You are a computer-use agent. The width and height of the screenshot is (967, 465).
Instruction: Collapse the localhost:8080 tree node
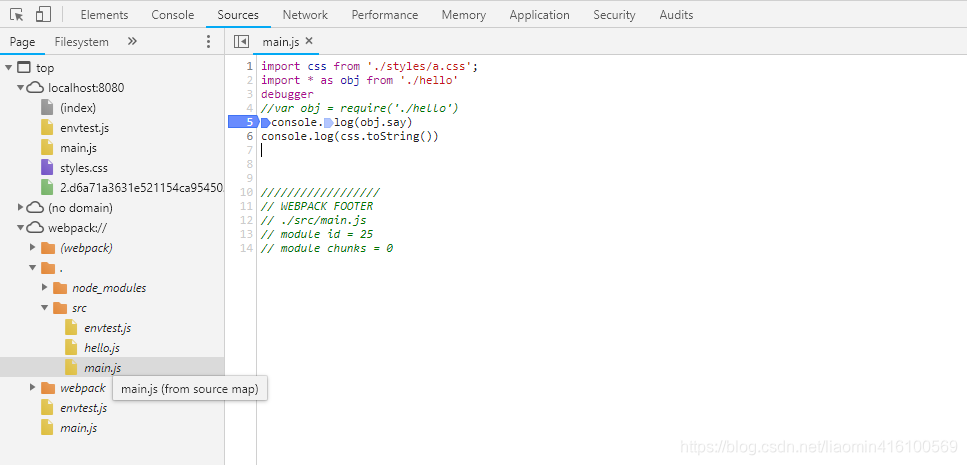pos(20,88)
